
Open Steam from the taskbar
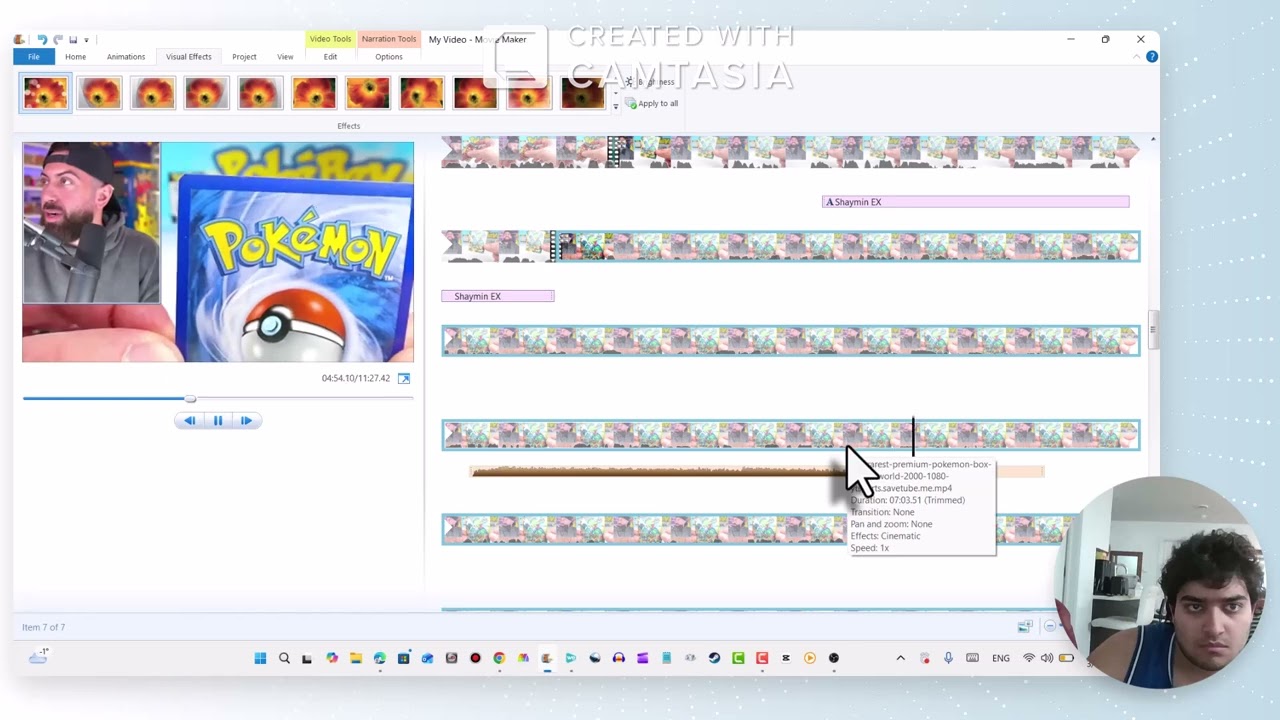click(714, 658)
